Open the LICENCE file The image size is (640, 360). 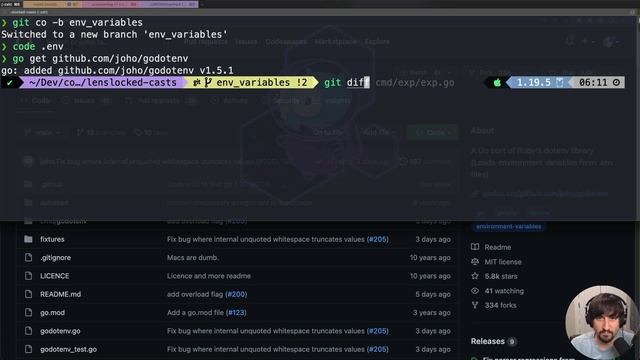click(x=55, y=276)
